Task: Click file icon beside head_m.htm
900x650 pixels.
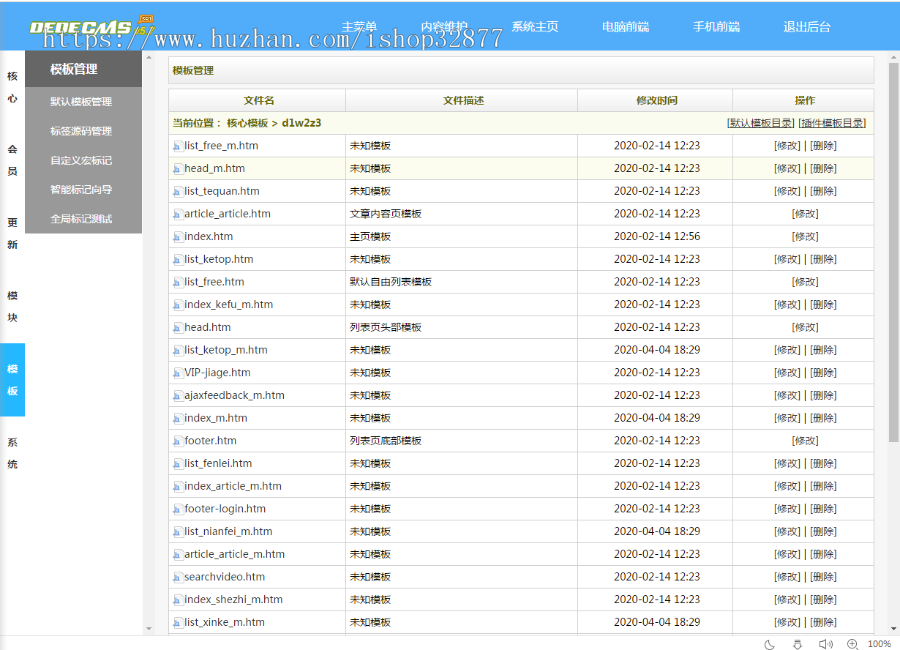Action: (177, 169)
